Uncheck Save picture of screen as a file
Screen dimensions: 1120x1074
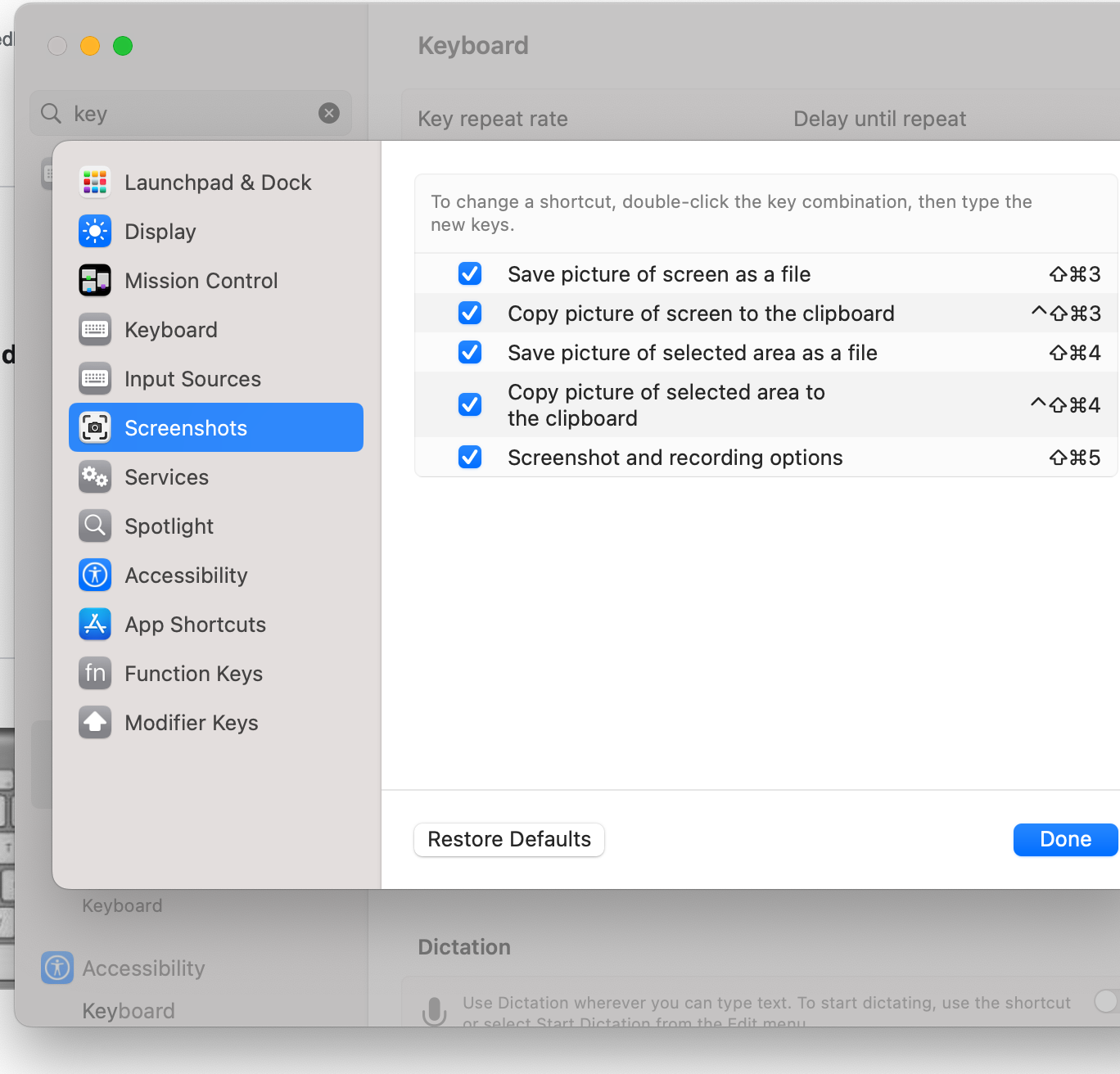(x=470, y=273)
